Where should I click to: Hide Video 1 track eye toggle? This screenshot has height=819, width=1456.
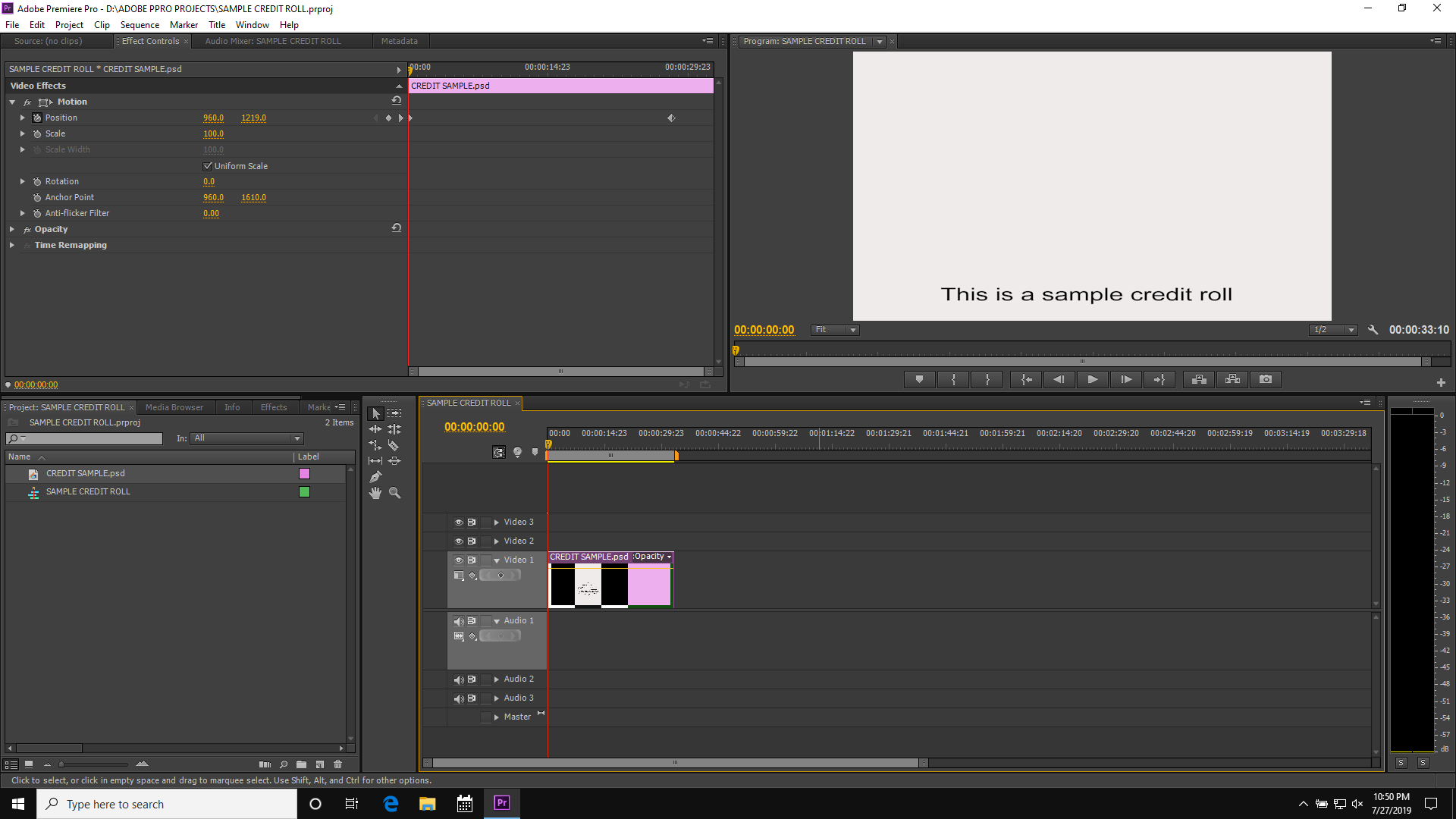point(459,560)
